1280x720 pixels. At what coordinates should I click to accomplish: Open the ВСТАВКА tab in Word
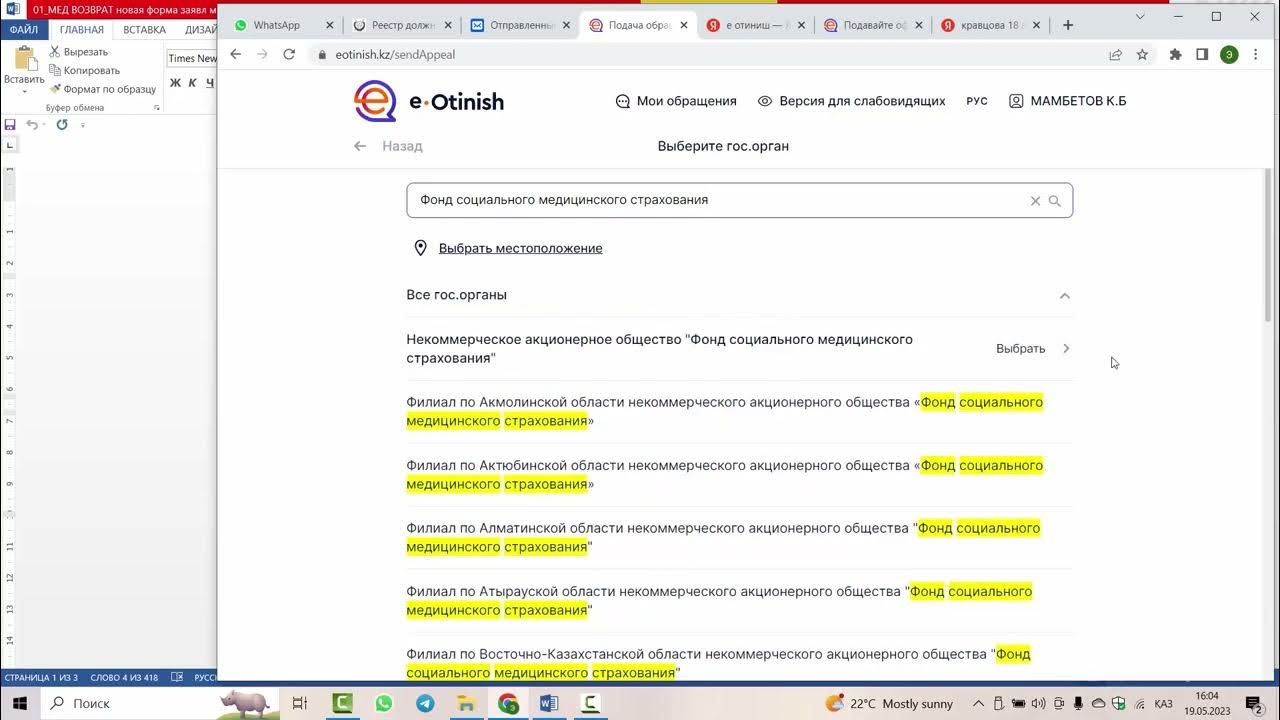pos(144,30)
